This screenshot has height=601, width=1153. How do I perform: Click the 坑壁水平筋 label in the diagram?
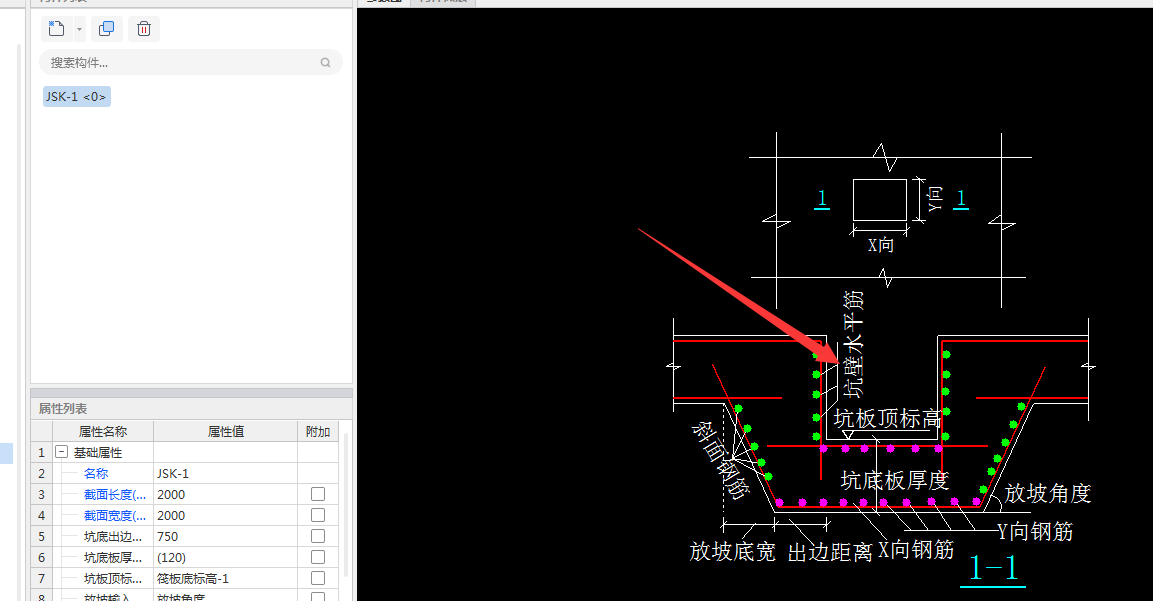pyautogui.click(x=853, y=344)
